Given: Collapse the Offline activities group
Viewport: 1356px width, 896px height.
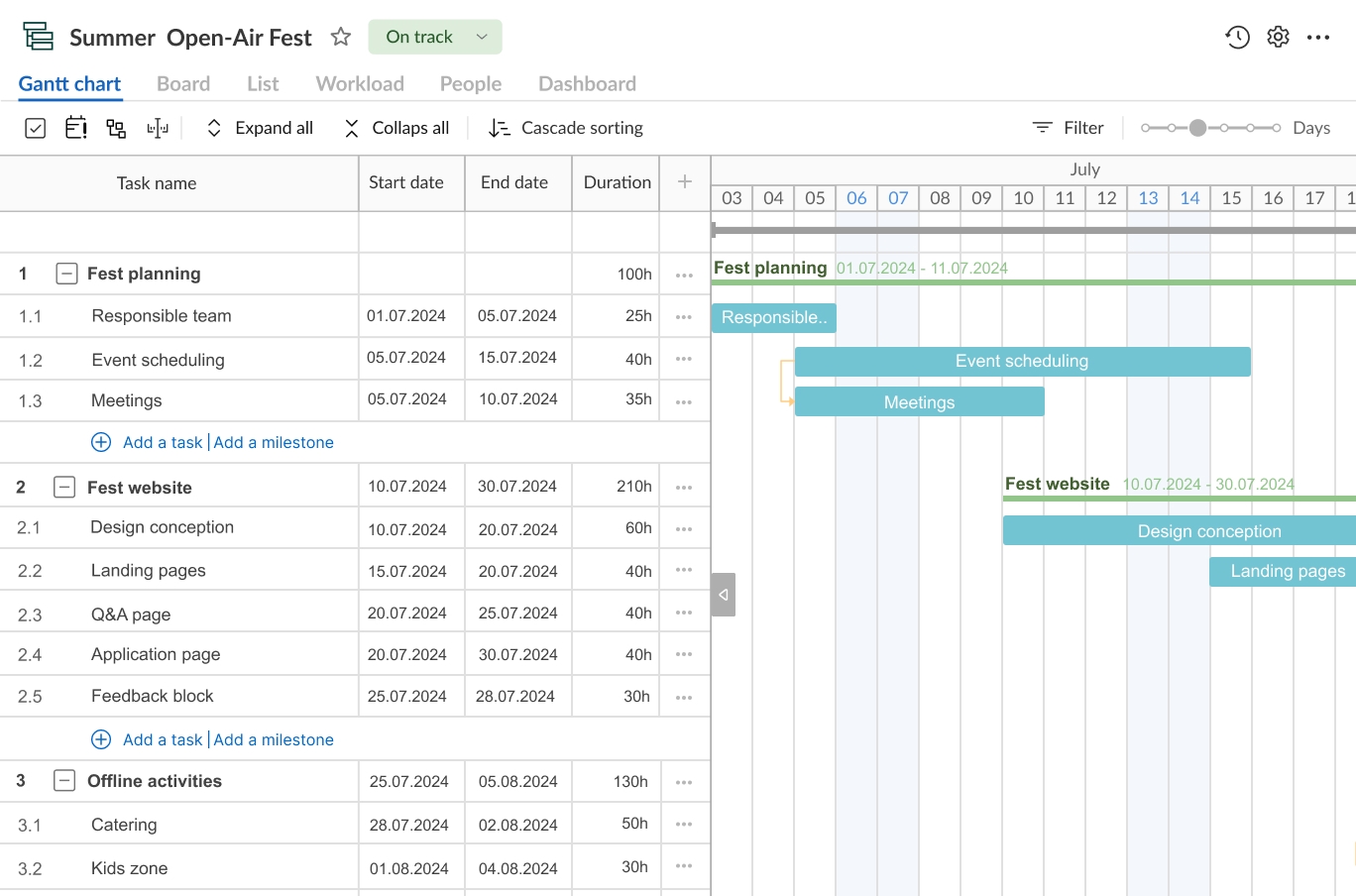Looking at the screenshot, I should pyautogui.click(x=64, y=781).
